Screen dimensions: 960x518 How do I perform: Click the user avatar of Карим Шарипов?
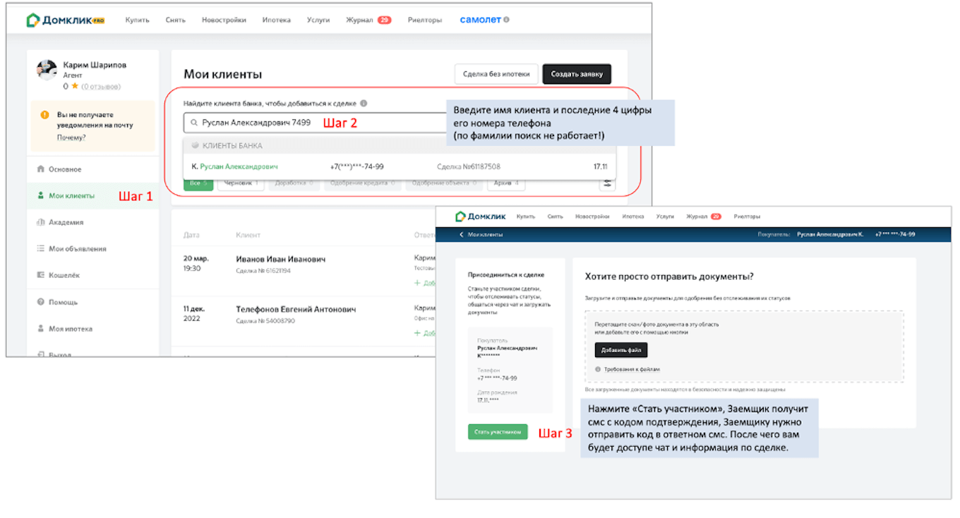click(46, 70)
